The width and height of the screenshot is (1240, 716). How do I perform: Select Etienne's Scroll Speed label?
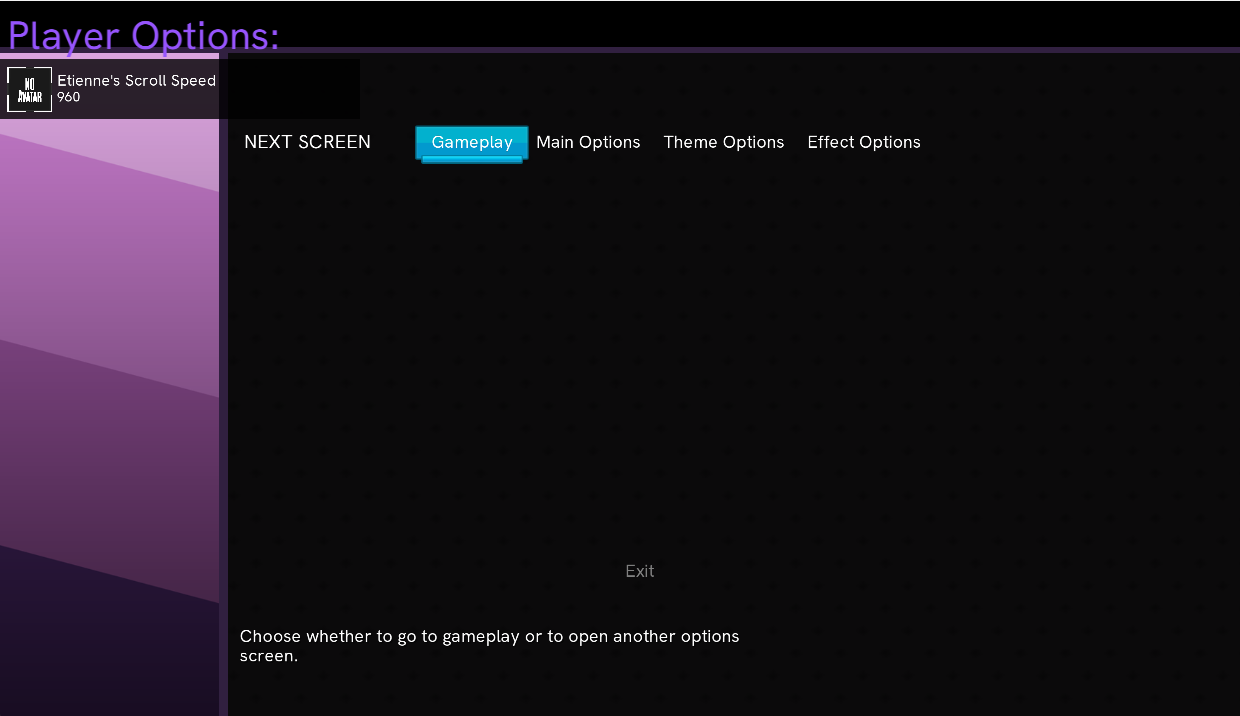136,81
